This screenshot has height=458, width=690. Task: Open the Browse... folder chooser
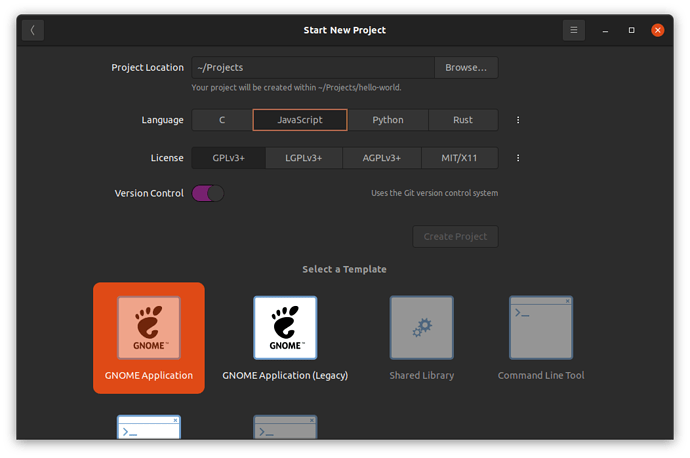click(x=466, y=67)
